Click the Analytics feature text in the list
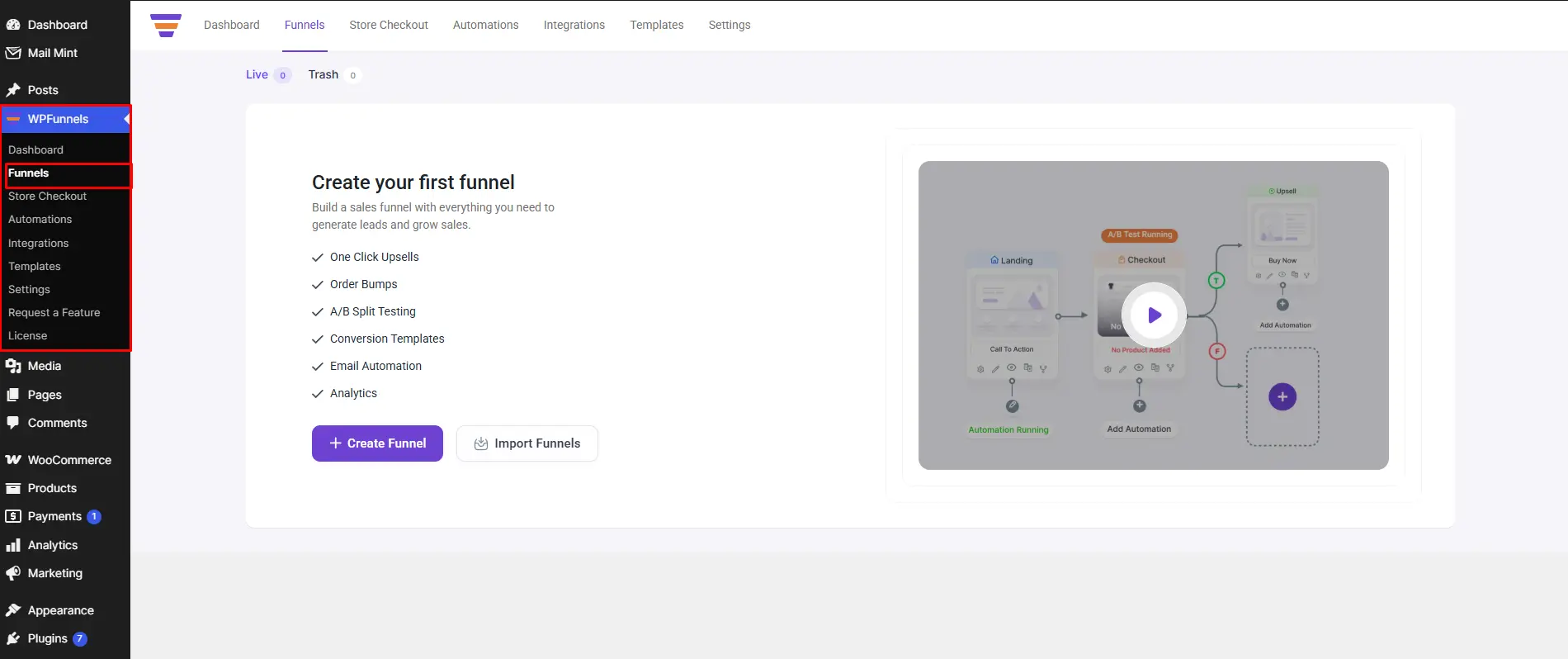This screenshot has width=1568, height=659. point(353,393)
